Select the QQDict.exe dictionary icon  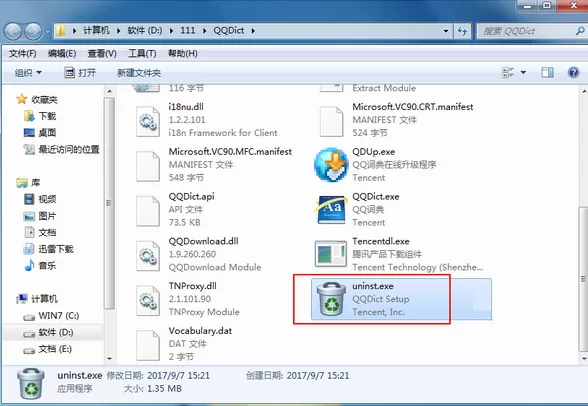tap(331, 209)
